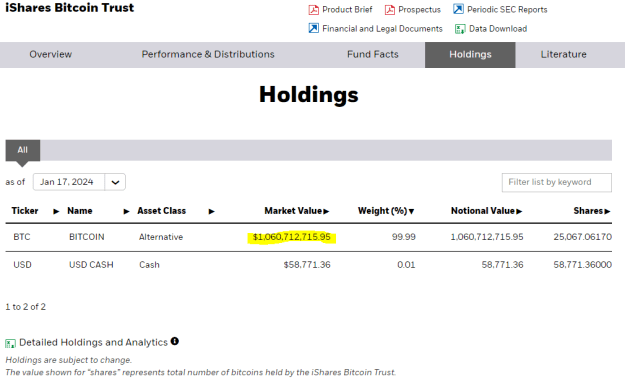The image size is (625, 382).
Task: Open the as-of date dropdown chevron
Action: click(x=115, y=182)
